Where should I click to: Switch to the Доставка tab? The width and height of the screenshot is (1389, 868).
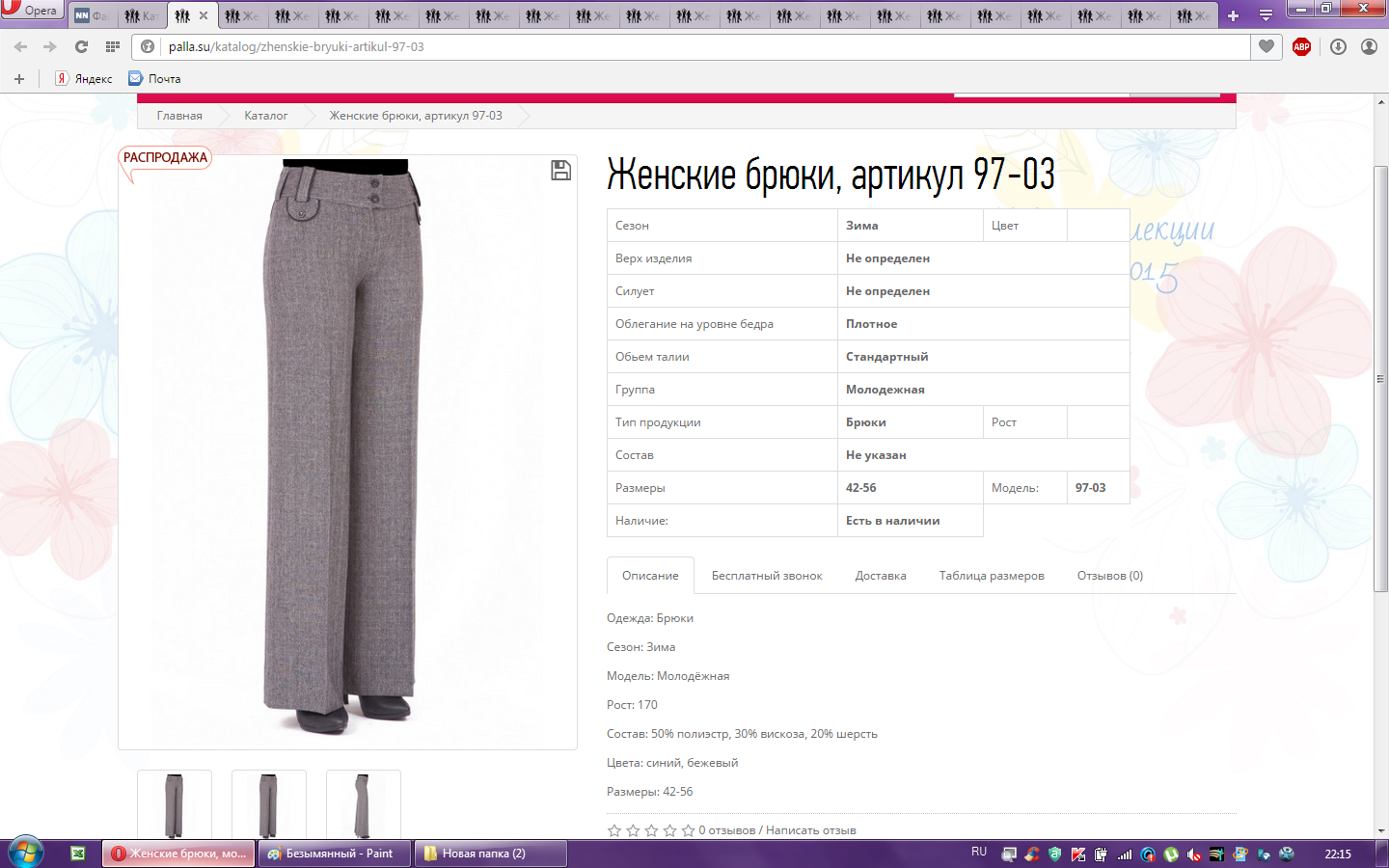880,576
